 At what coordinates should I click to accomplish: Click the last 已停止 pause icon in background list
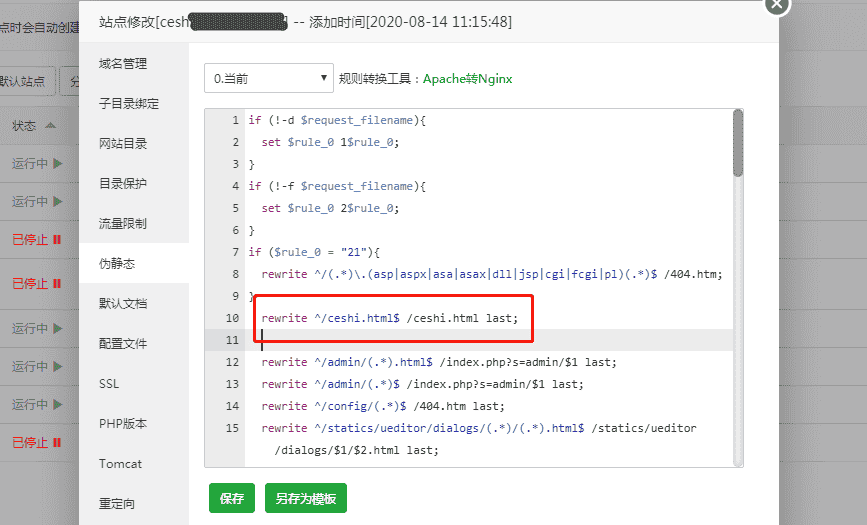(57, 443)
